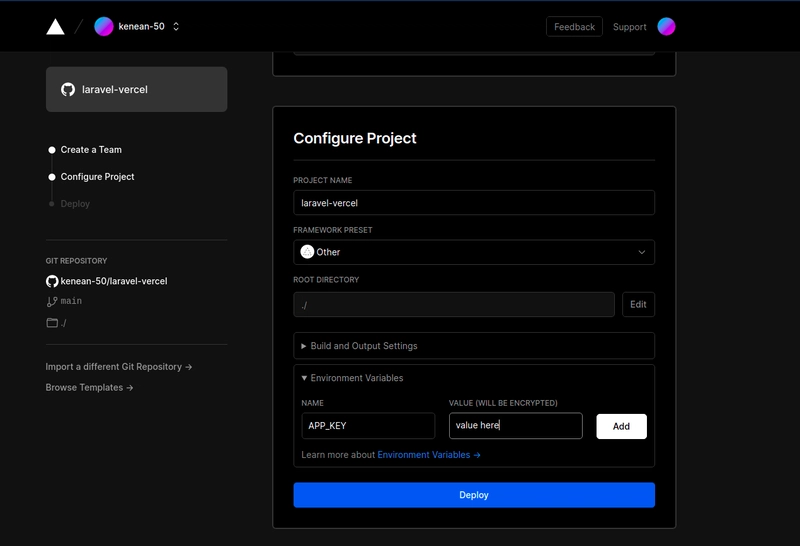This screenshot has width=800, height=546.
Task: Click the Edit root directory button
Action: point(638,305)
